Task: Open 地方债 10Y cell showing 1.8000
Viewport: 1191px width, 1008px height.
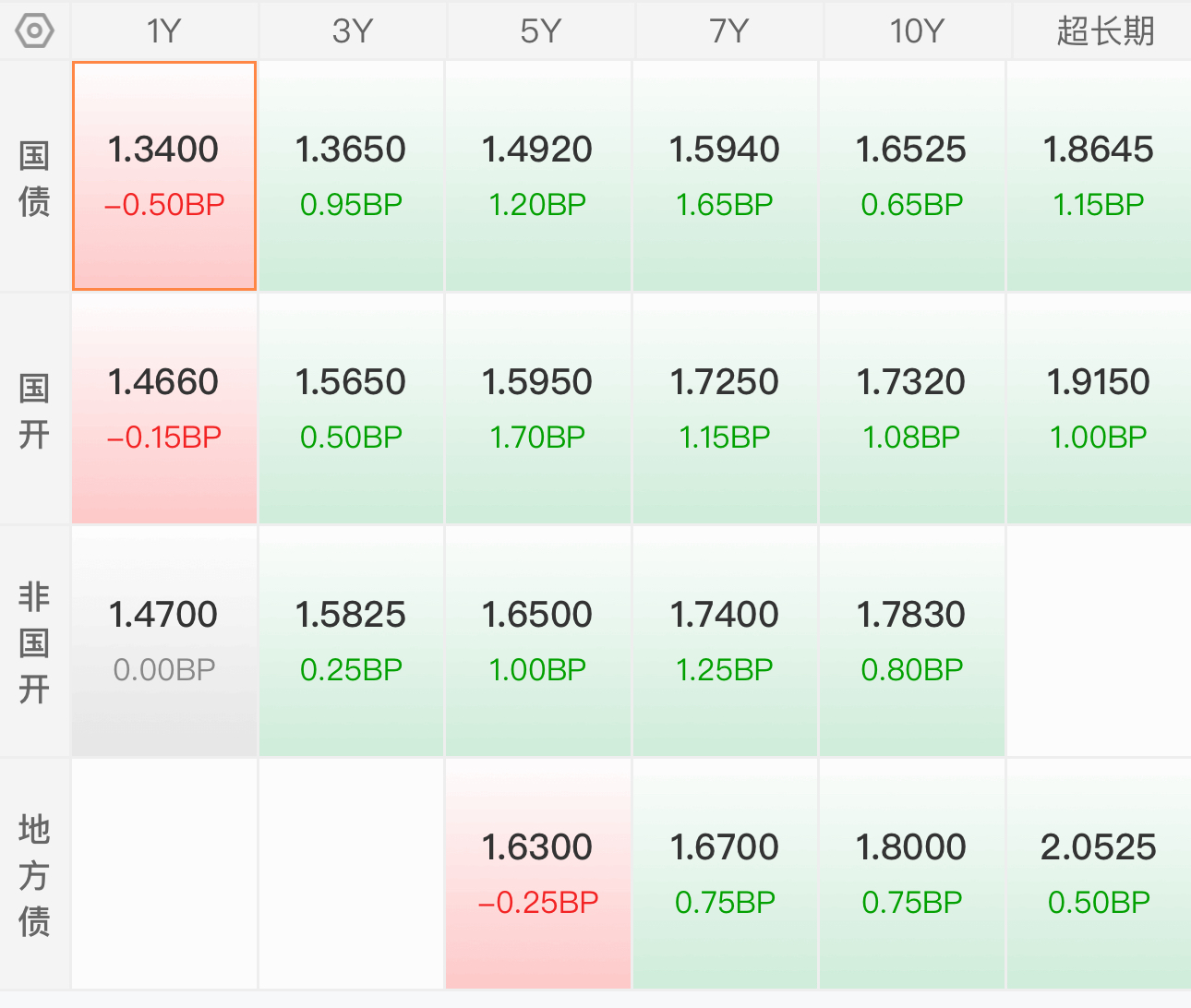Action: point(911,874)
